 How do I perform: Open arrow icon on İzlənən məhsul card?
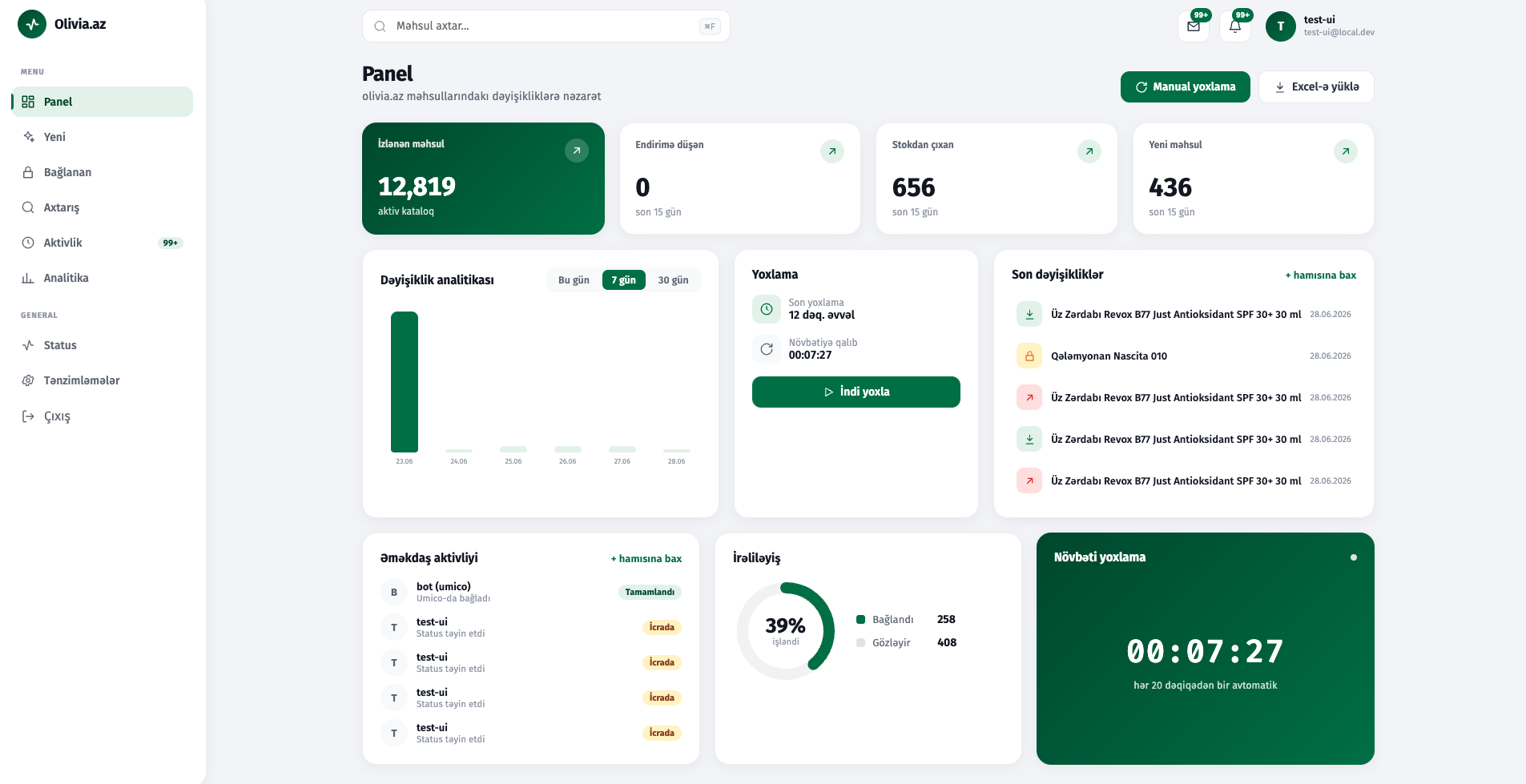coord(577,151)
